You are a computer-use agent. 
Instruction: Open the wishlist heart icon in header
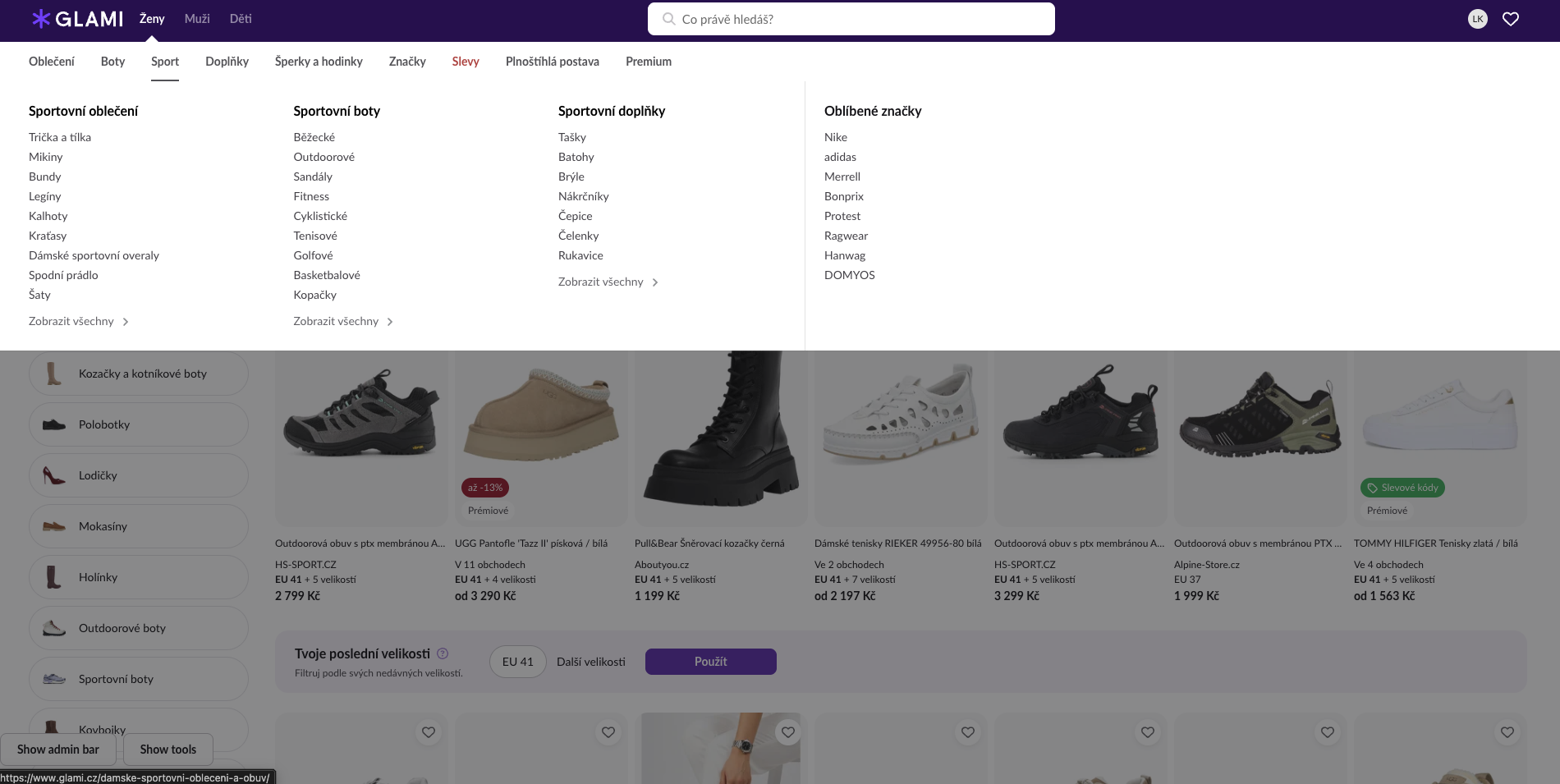[1511, 19]
